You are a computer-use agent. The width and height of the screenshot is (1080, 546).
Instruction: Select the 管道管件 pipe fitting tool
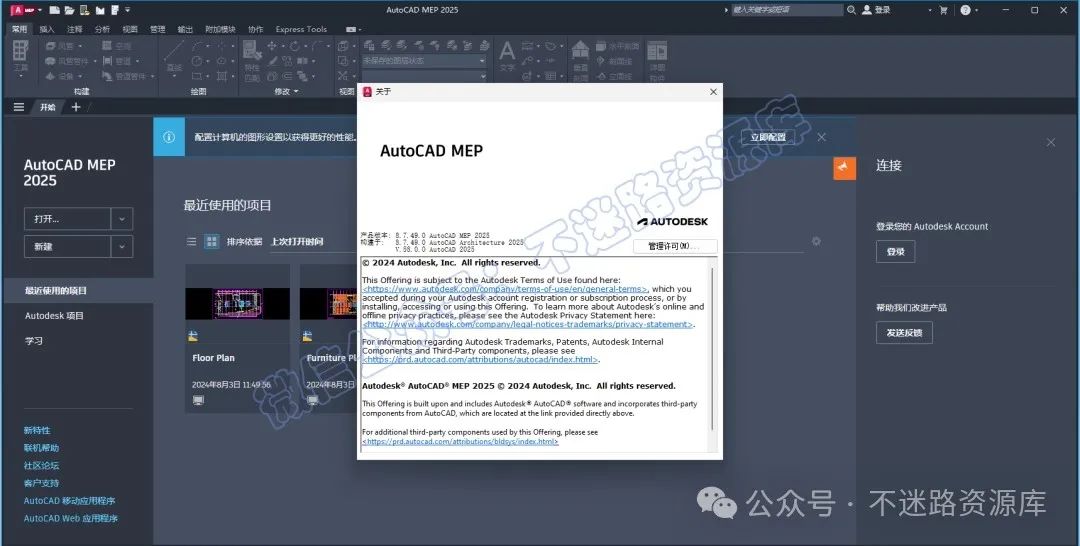point(128,76)
